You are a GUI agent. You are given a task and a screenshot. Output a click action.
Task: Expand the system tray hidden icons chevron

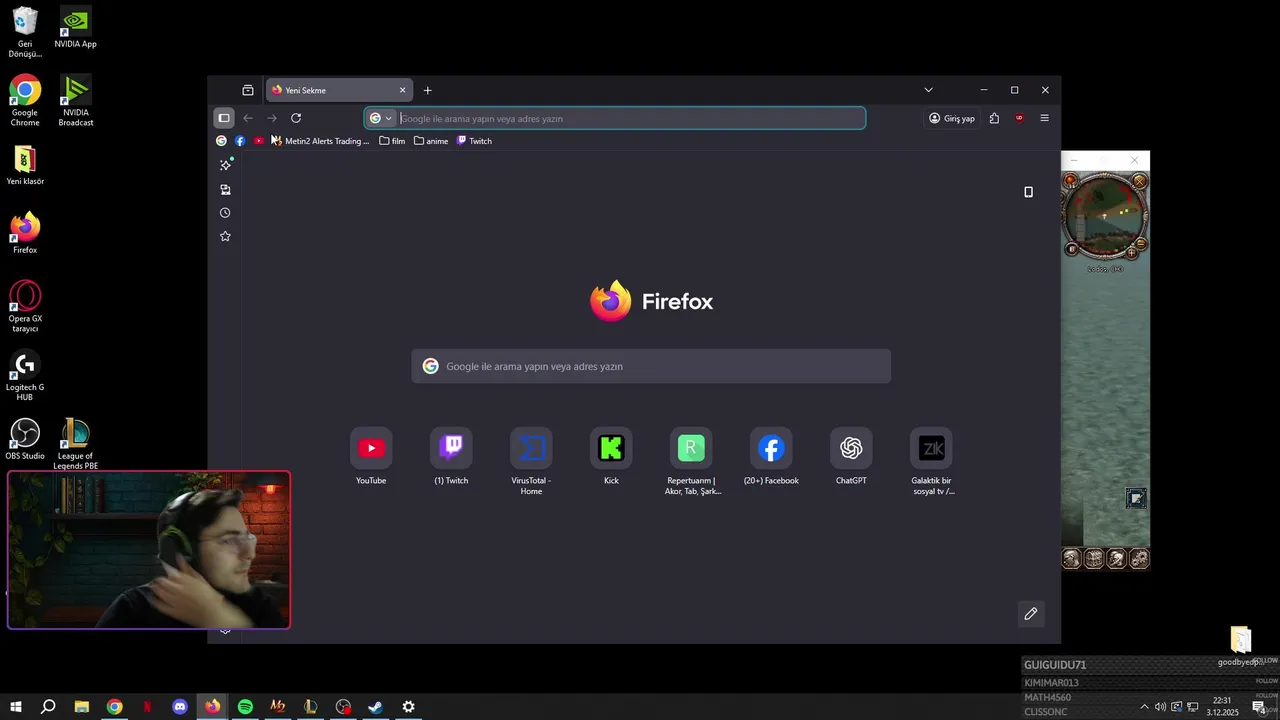pyautogui.click(x=1144, y=707)
